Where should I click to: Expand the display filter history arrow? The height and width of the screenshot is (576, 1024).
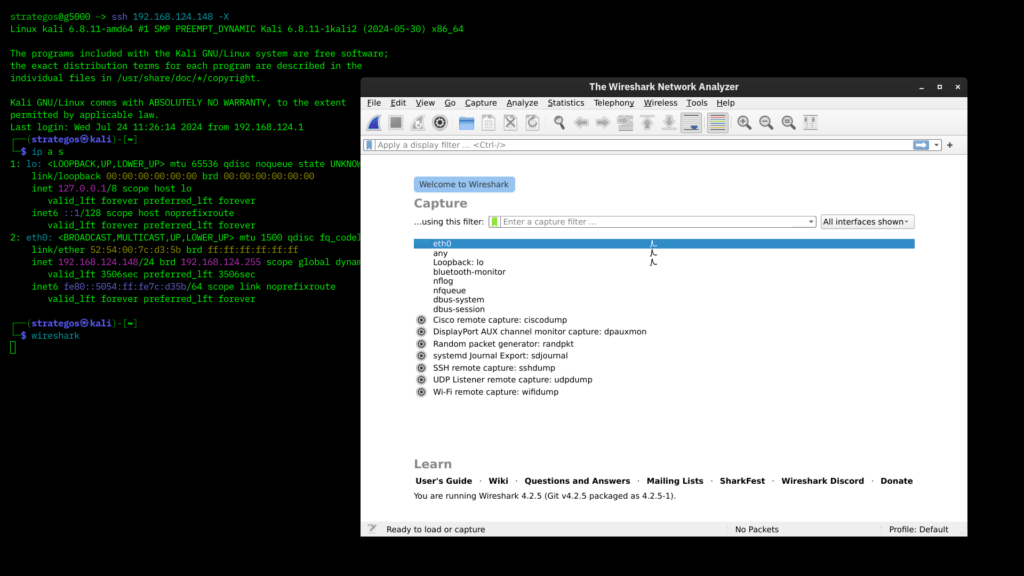(x=936, y=145)
